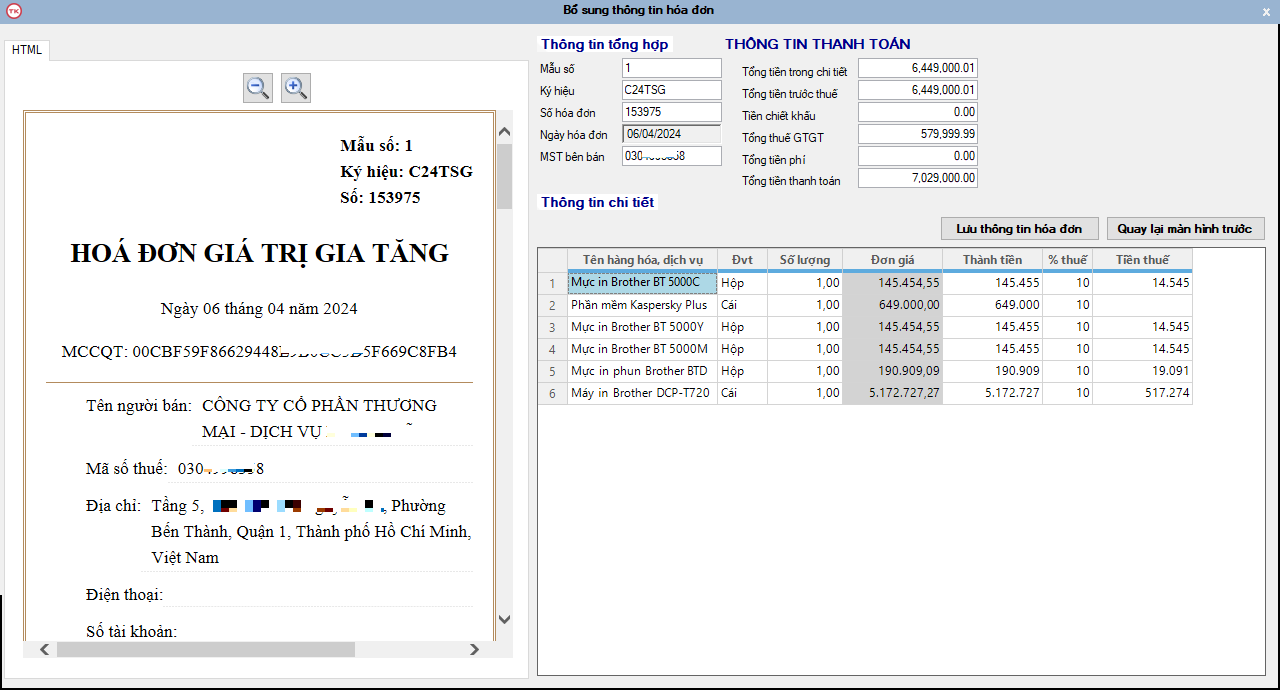
Task: Sort by Tên hàng hóa, dịch vụ header
Action: (x=642, y=260)
